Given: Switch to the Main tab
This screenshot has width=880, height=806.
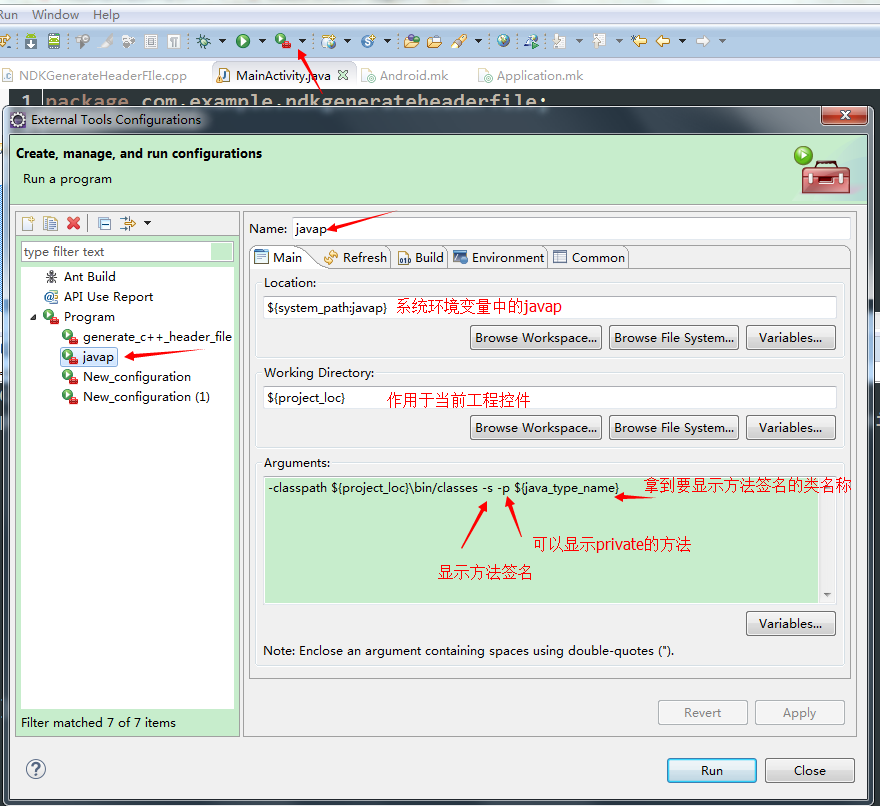Looking at the screenshot, I should pos(279,258).
